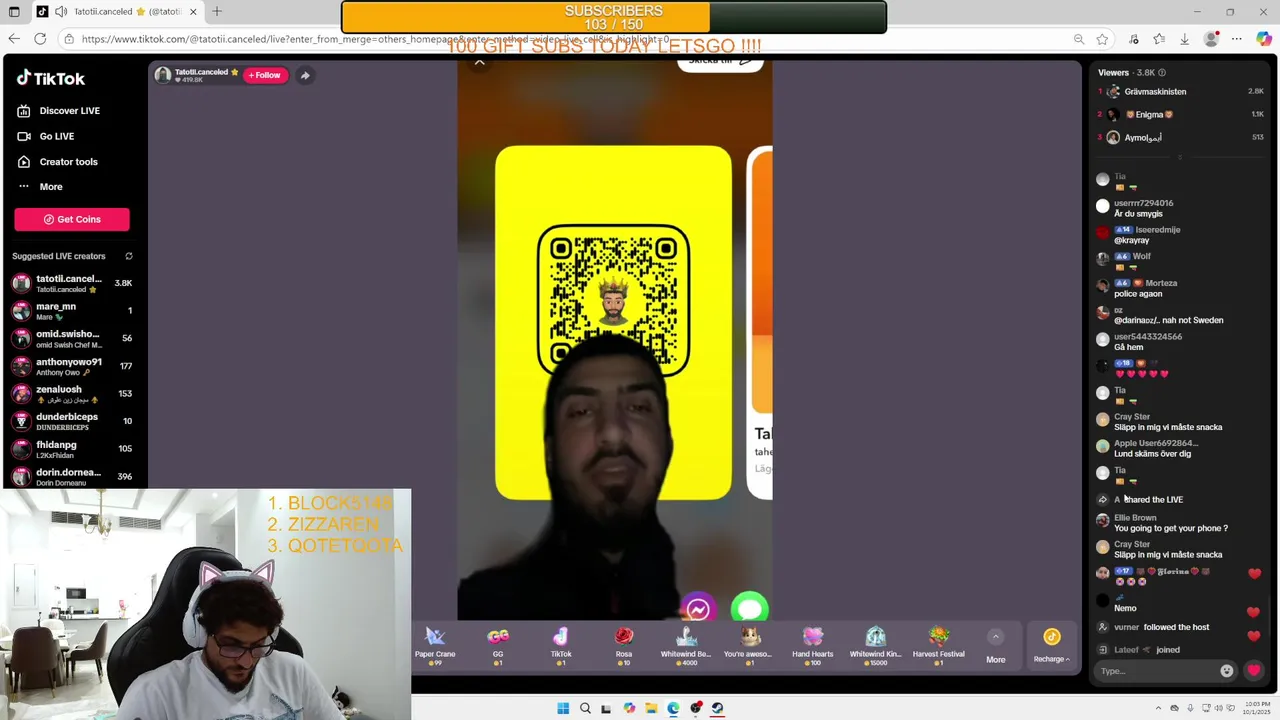Viewport: 1280px width, 720px height.
Task: Click the share arrow next to Follow
Action: tap(305, 75)
